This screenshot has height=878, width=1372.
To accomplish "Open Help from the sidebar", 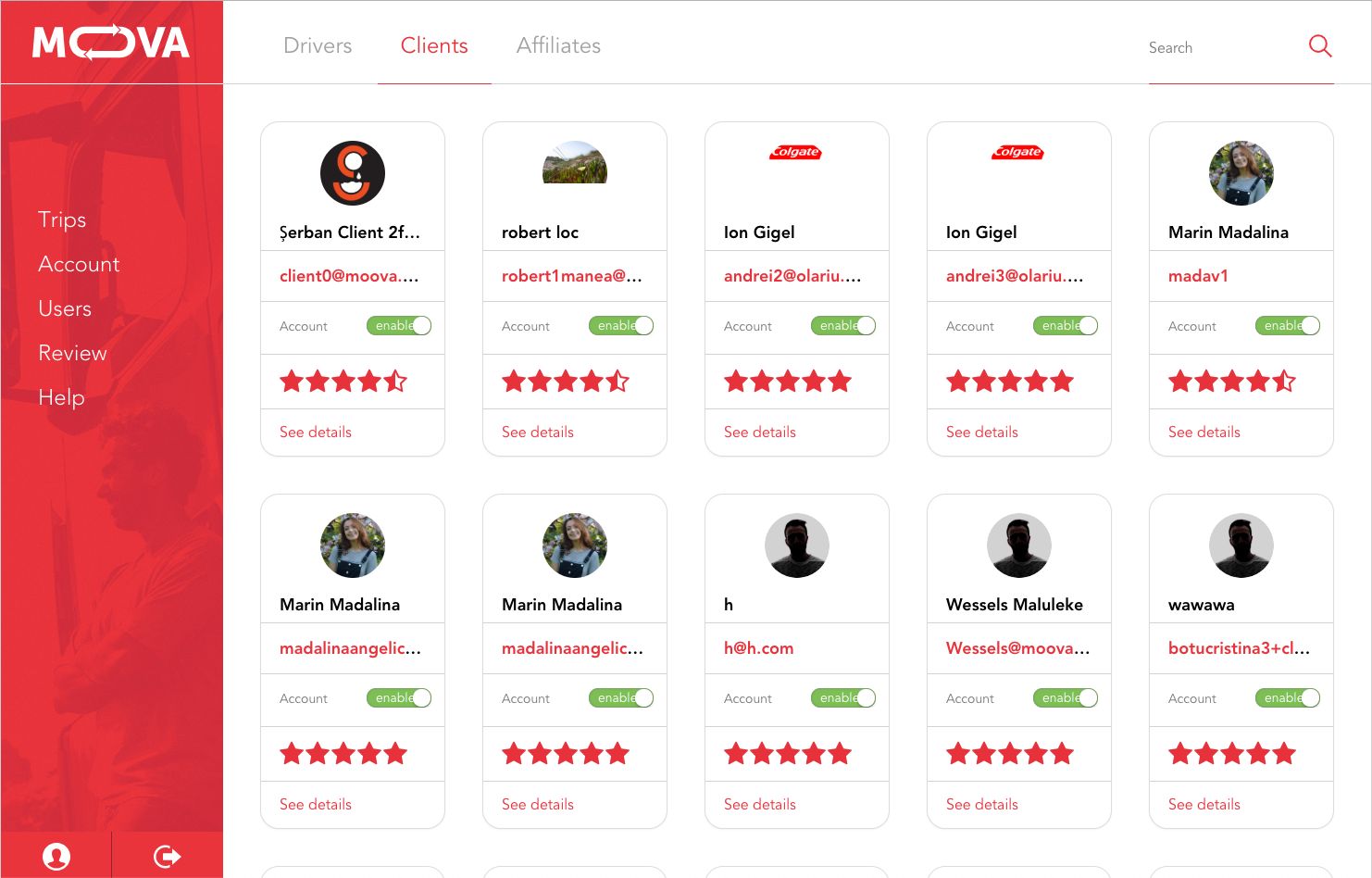I will coord(61,397).
